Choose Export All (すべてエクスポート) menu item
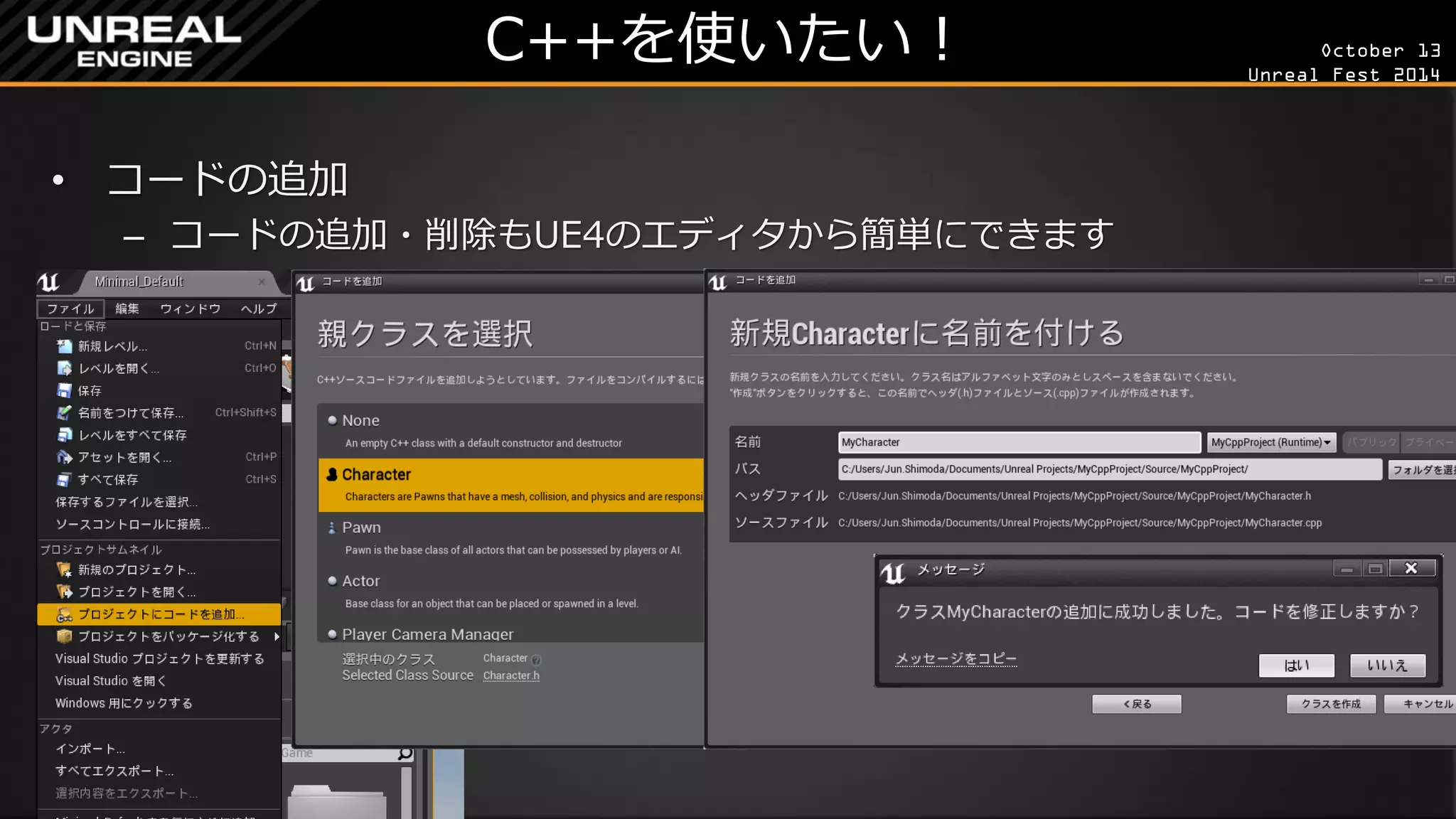This screenshot has height=819, width=1456. (159, 771)
